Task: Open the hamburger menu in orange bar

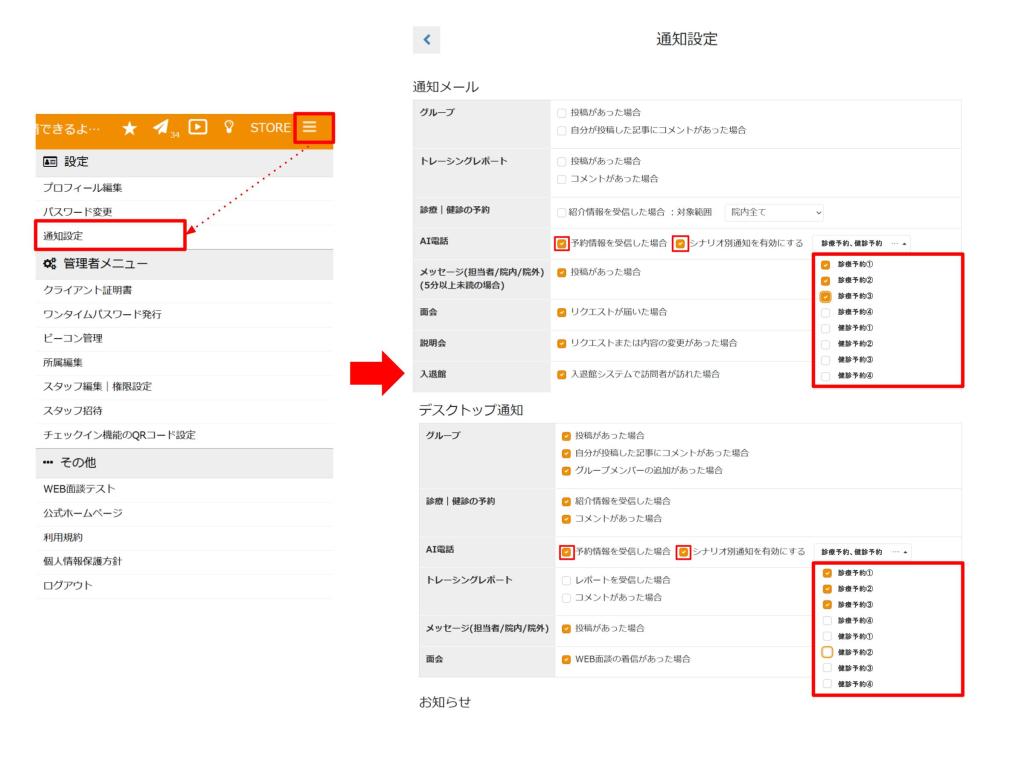Action: 312,127
